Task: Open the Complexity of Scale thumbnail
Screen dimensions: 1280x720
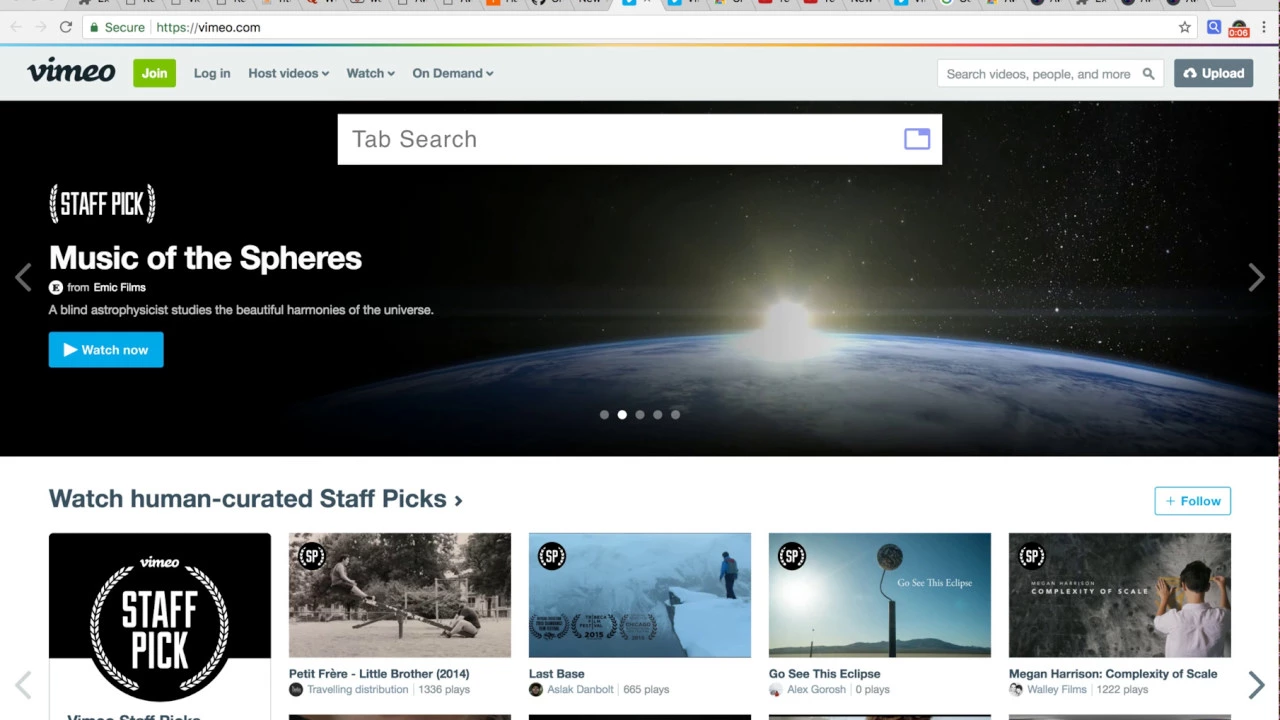Action: [x=1120, y=595]
